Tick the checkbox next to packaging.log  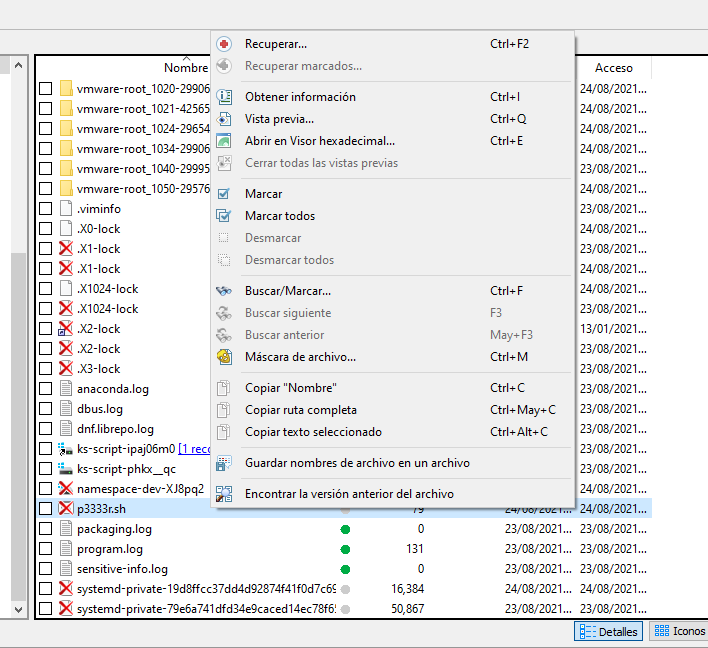point(46,529)
